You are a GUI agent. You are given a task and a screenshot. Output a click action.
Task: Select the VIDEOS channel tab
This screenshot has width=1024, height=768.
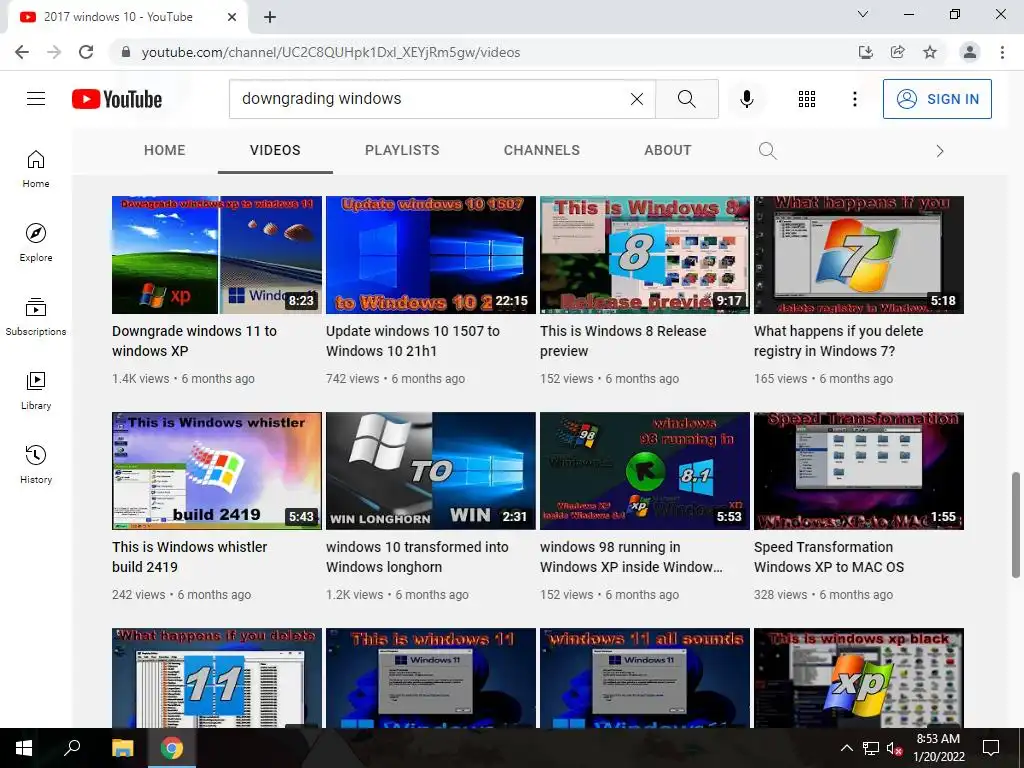click(x=275, y=150)
